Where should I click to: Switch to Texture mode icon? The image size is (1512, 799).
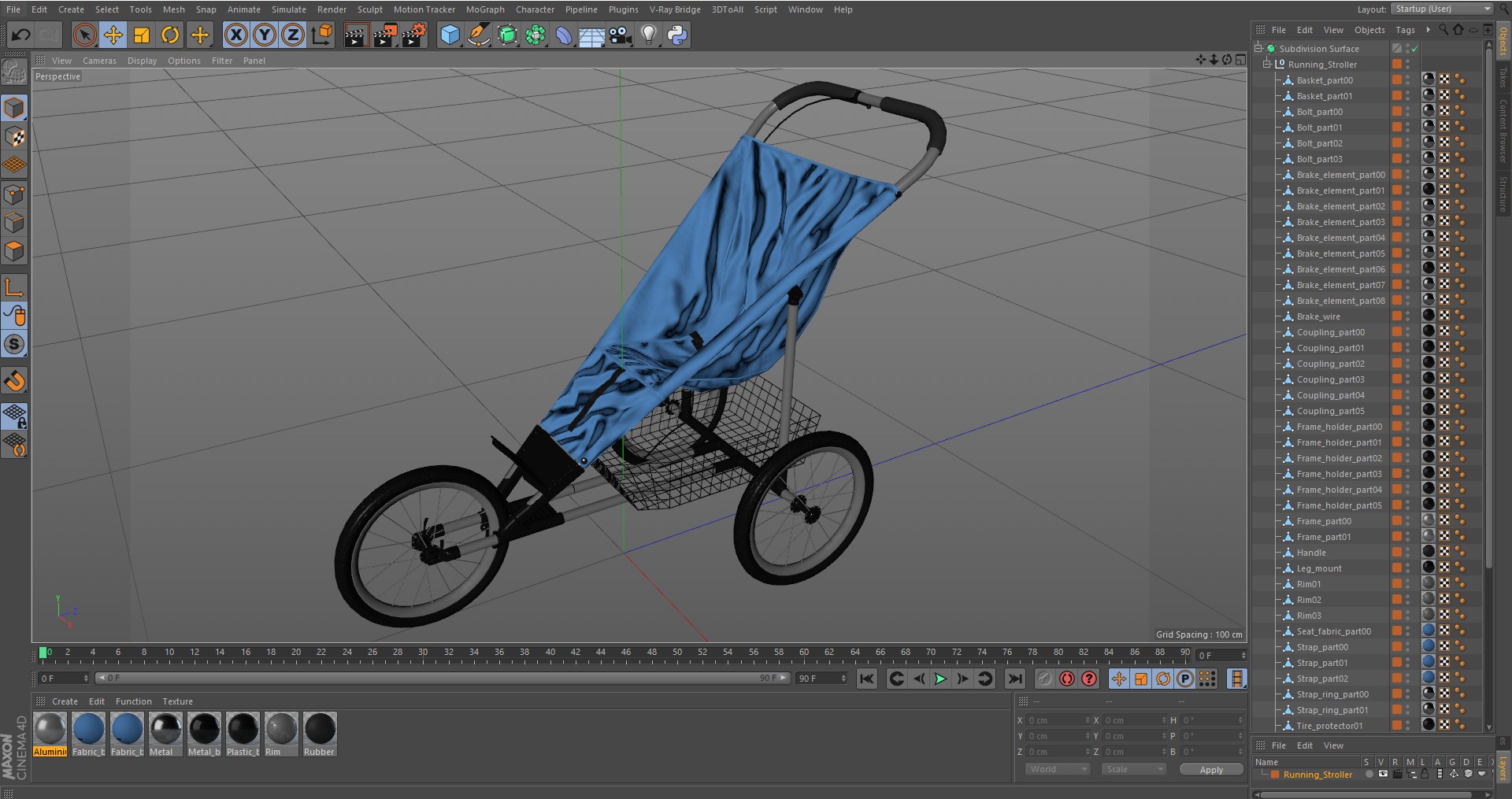[14, 137]
